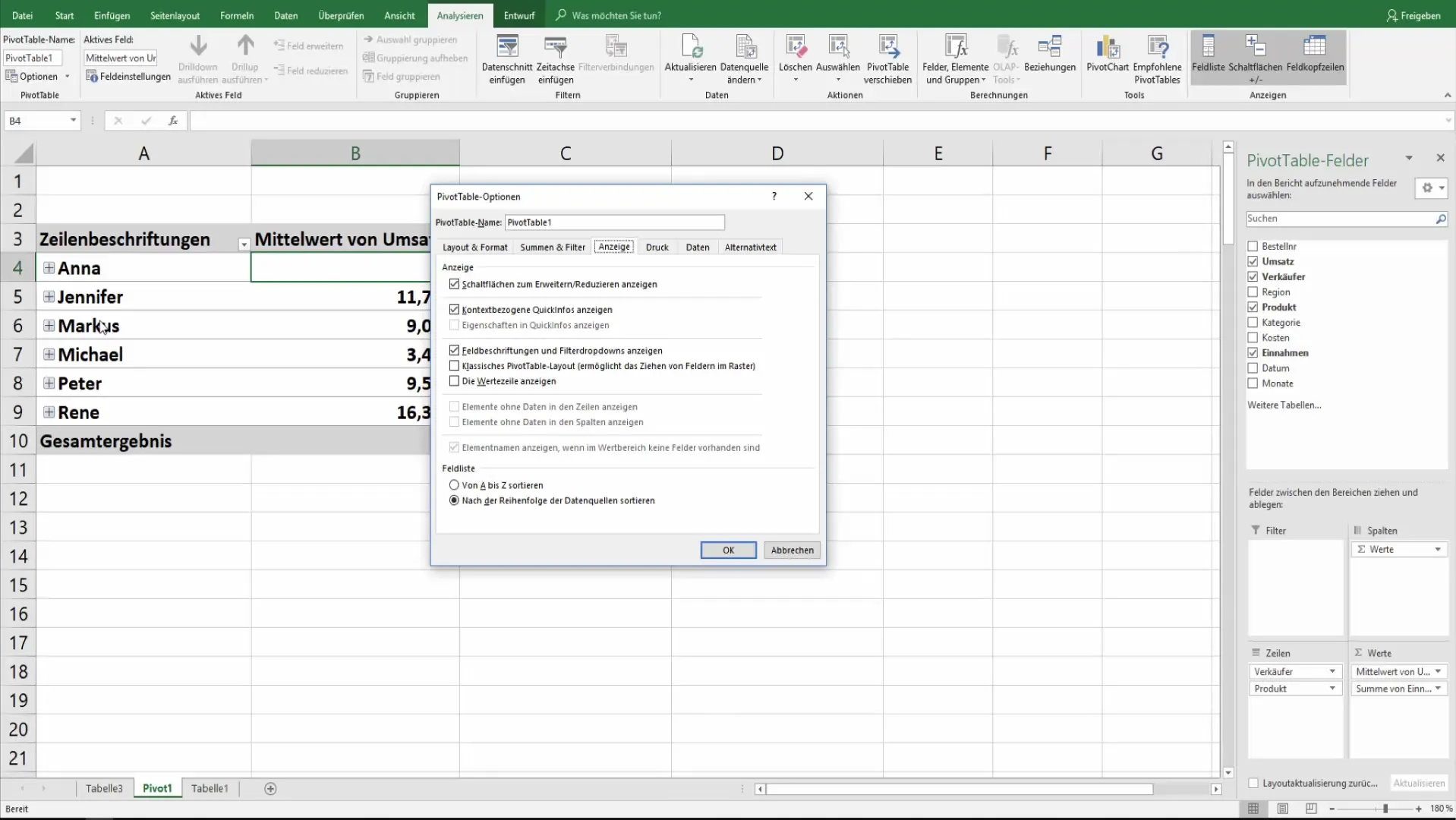
Task: Open the Entwurf ribbon tab
Action: coord(519,15)
